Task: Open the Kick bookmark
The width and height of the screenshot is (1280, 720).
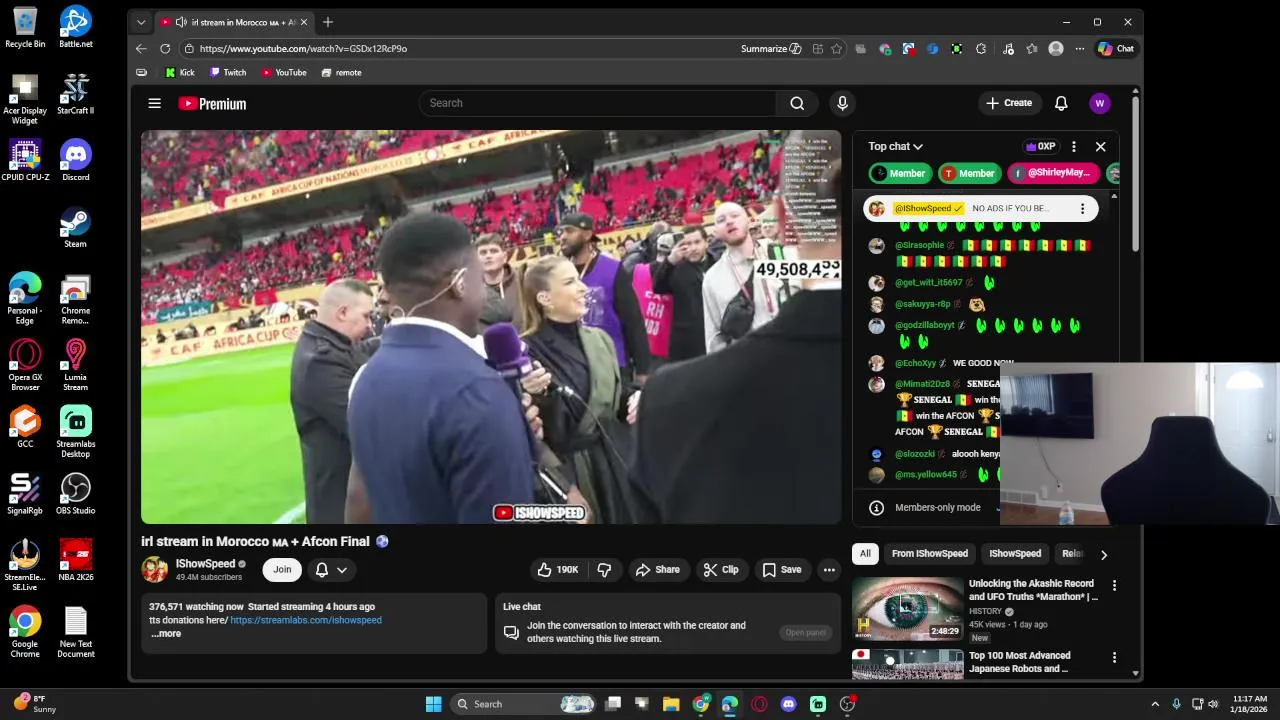Action: (x=180, y=72)
